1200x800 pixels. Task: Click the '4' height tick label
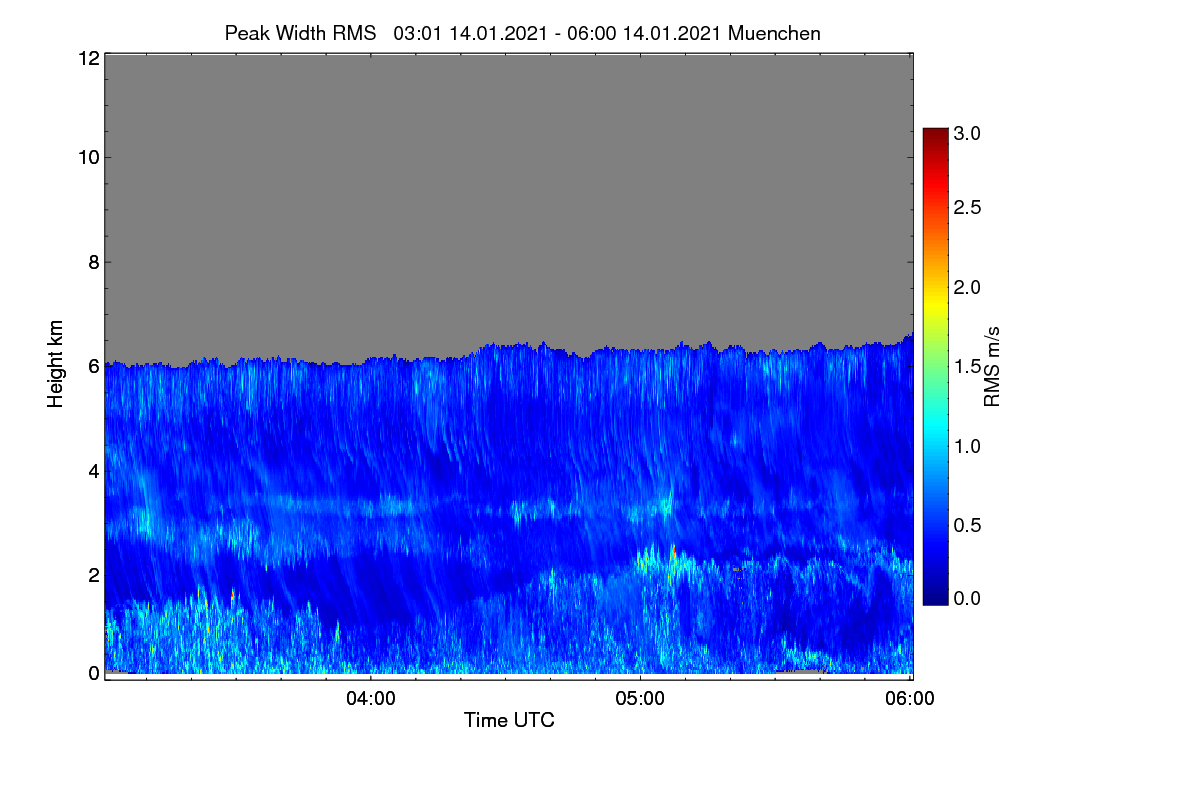click(x=93, y=470)
